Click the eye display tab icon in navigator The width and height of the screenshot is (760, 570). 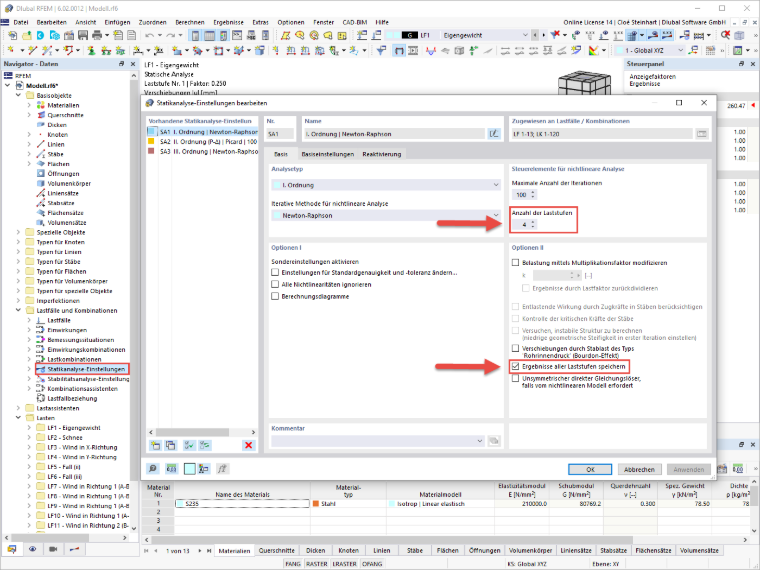[32, 549]
